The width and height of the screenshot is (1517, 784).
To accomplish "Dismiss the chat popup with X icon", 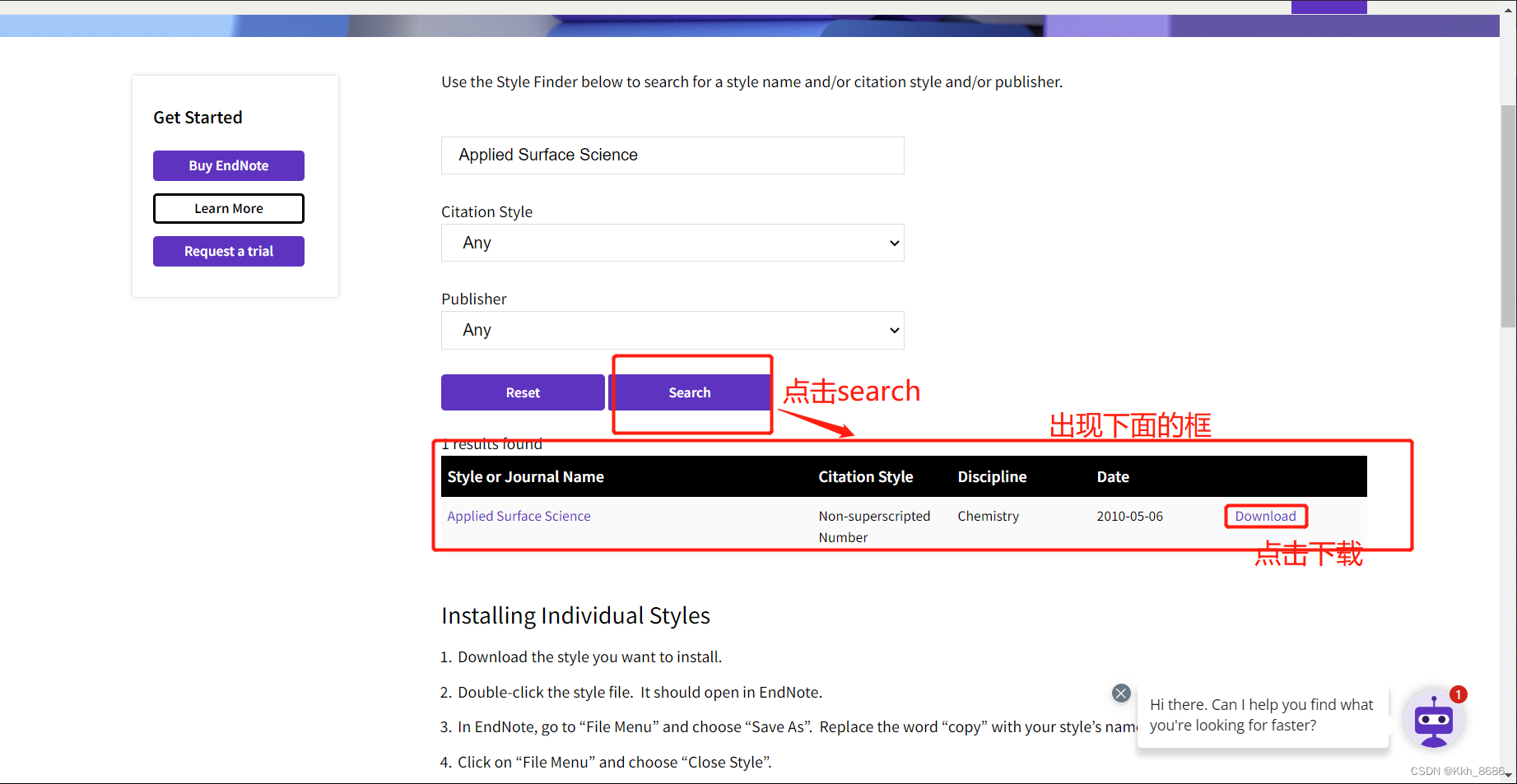I will [1121, 693].
